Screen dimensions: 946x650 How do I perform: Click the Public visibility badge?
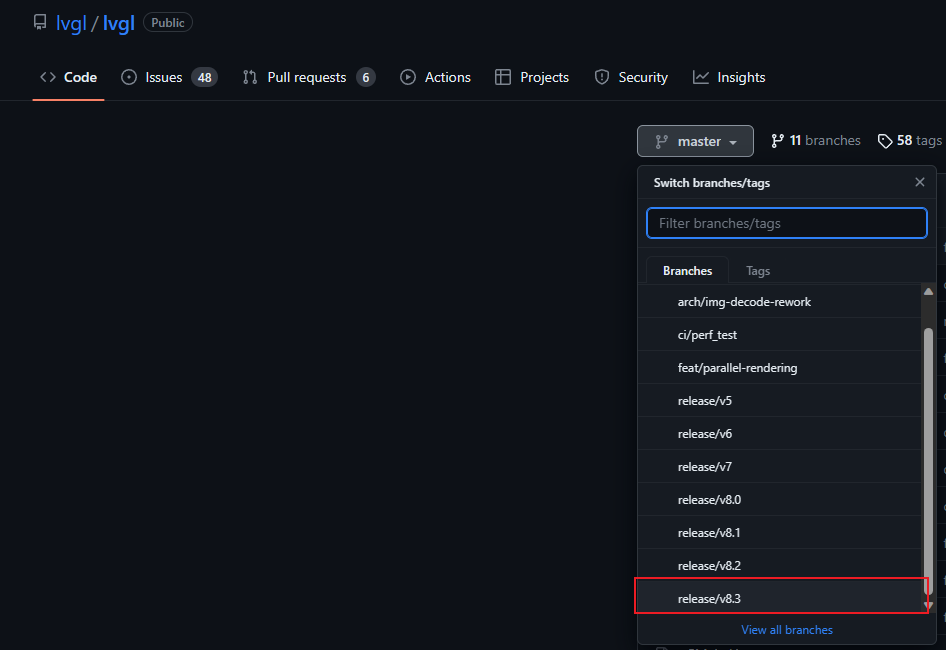tap(168, 22)
